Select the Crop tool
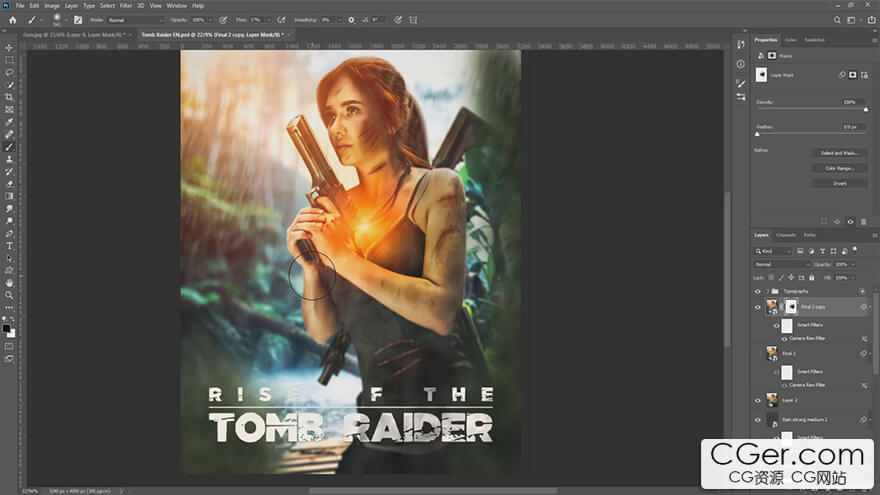 (10, 97)
